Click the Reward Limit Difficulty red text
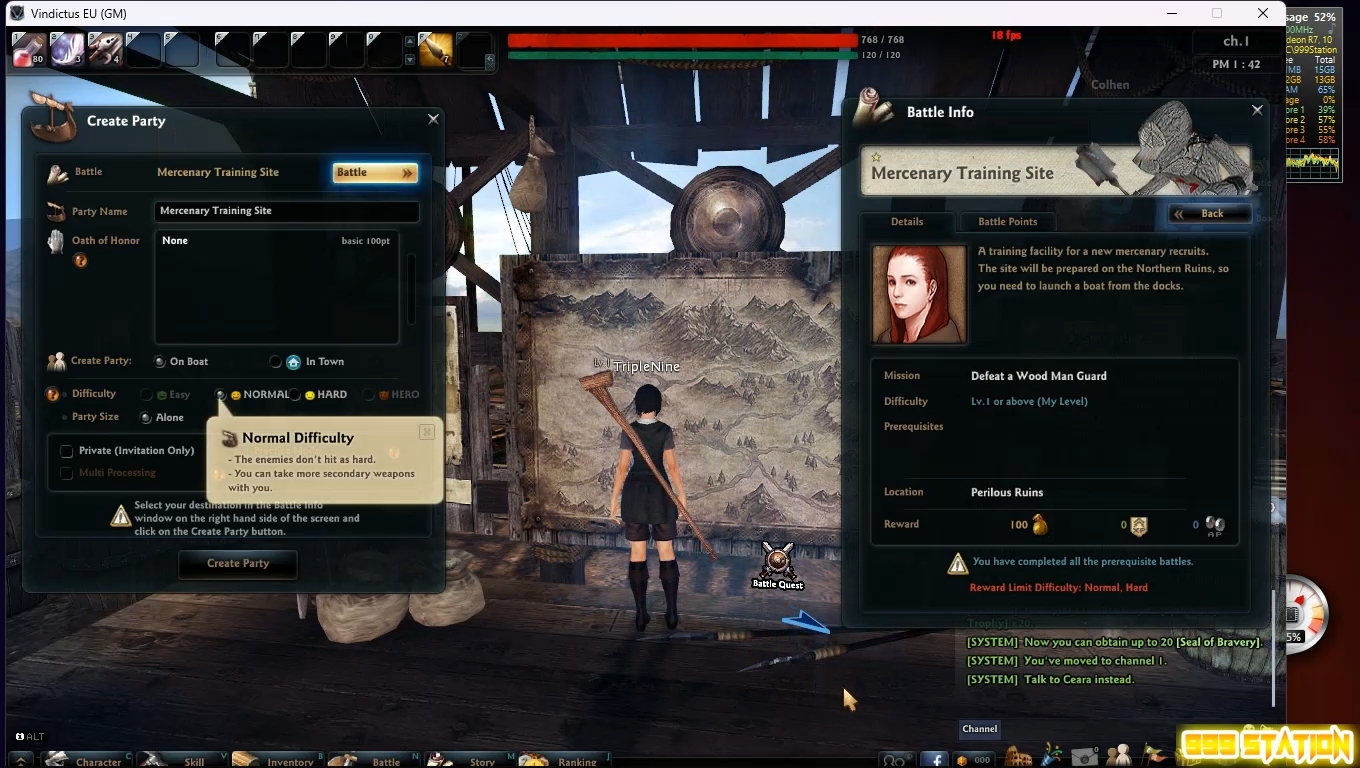This screenshot has height=768, width=1360. click(x=1058, y=588)
